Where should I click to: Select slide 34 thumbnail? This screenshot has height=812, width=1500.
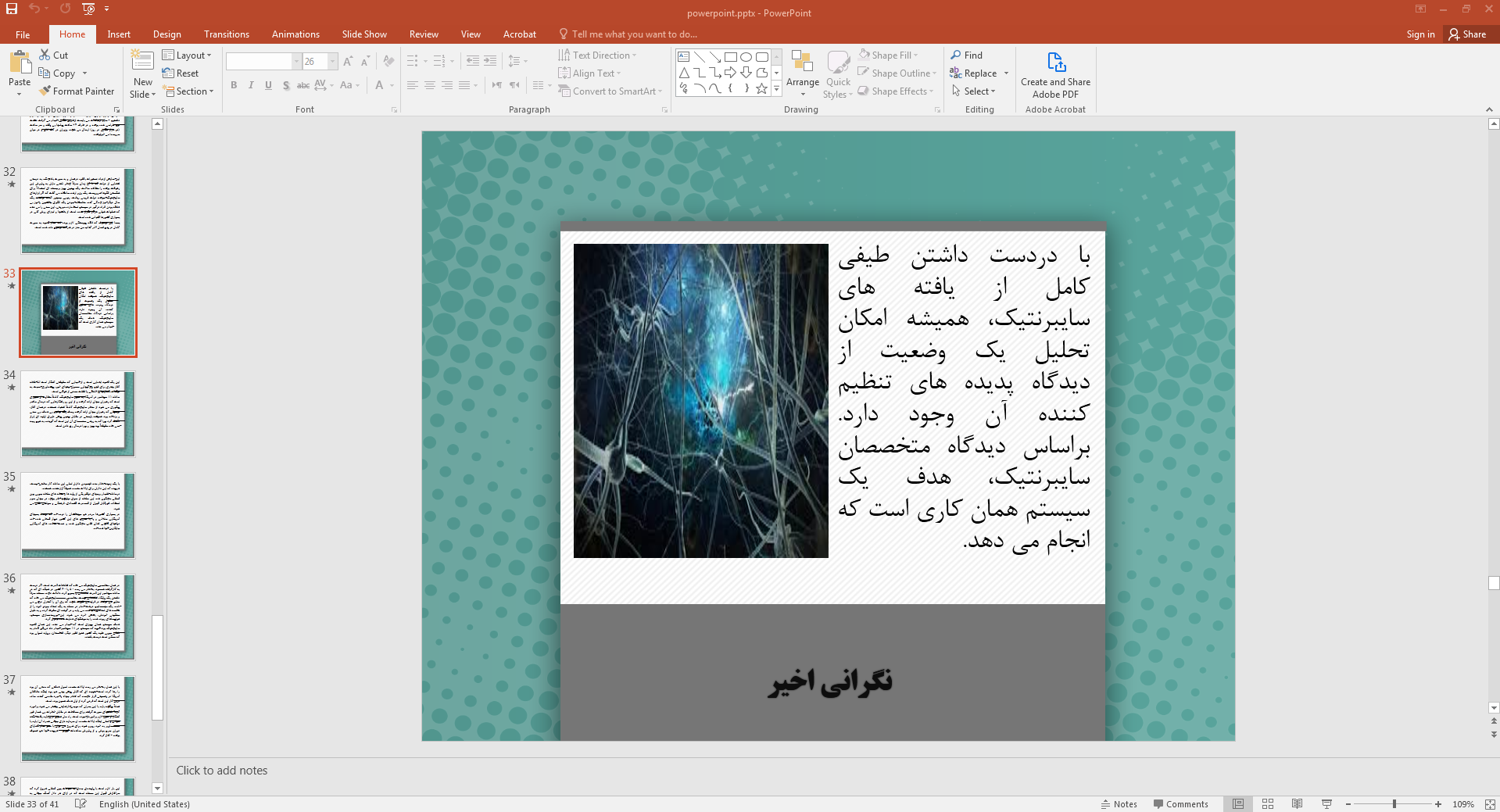pos(77,413)
